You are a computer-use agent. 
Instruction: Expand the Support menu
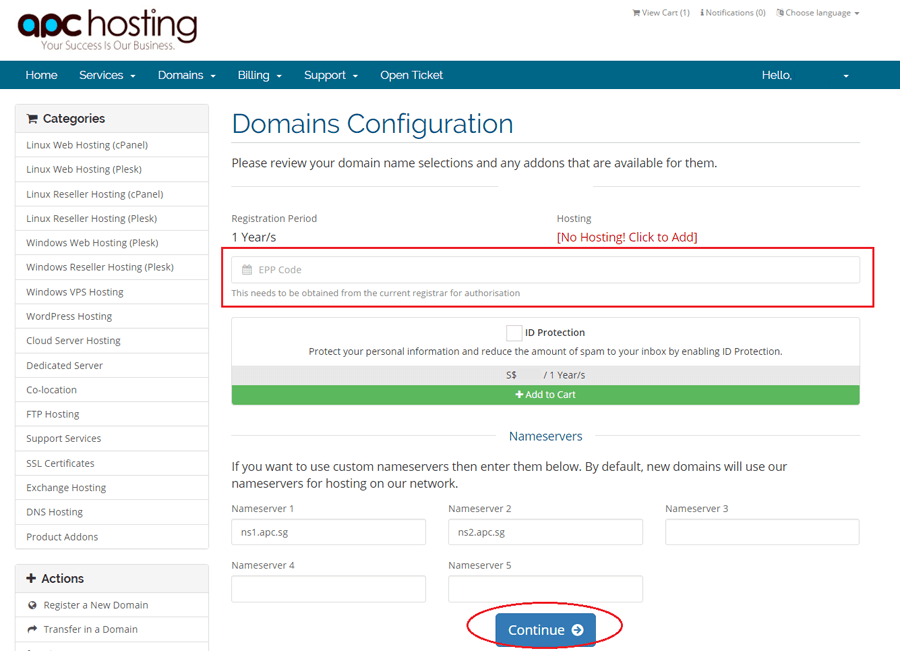(x=331, y=75)
